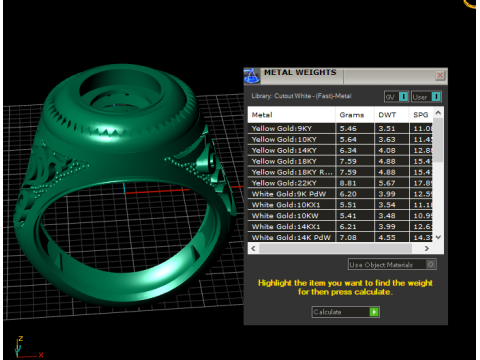Click the Metal Weights scale icon
This screenshot has width=480, height=360.
tap(252, 76)
